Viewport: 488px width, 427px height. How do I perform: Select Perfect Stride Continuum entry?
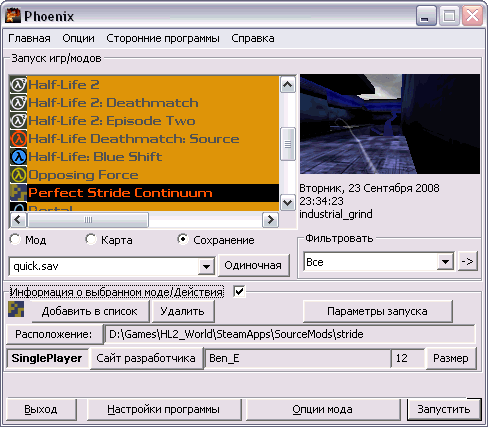tap(144, 193)
